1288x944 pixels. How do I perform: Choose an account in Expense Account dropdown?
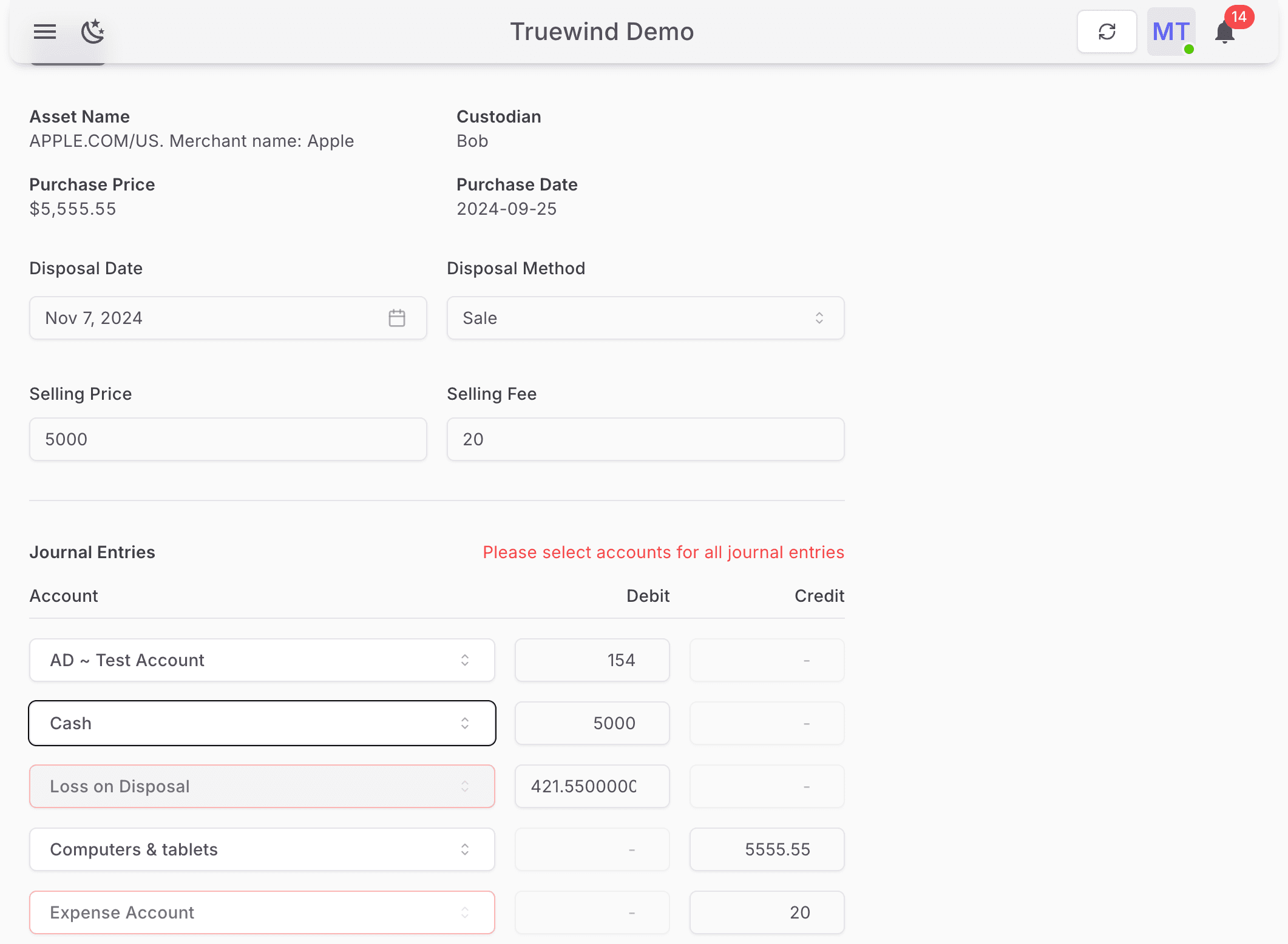[x=262, y=912]
